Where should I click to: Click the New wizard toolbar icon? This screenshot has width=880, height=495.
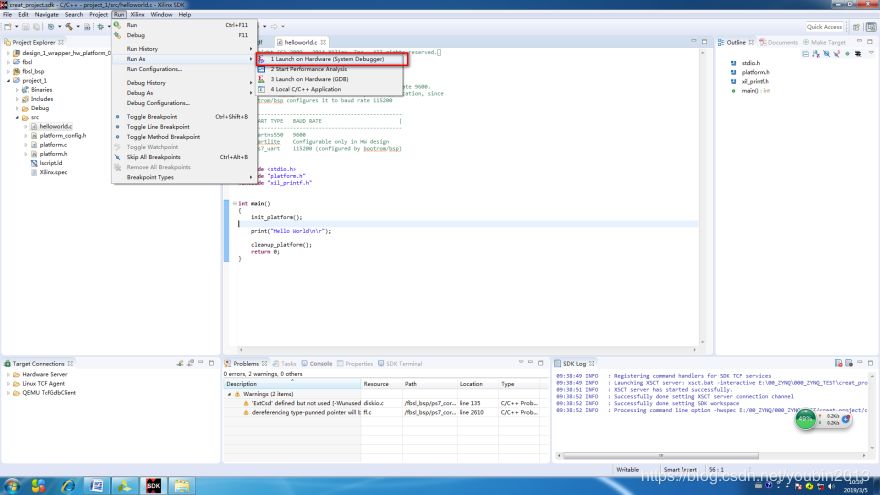8,26
